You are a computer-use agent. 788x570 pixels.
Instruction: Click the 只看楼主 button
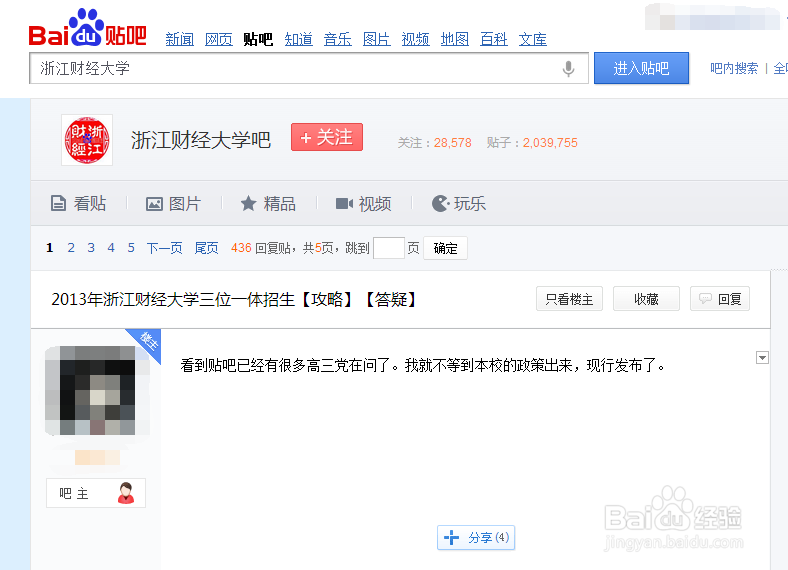click(569, 299)
